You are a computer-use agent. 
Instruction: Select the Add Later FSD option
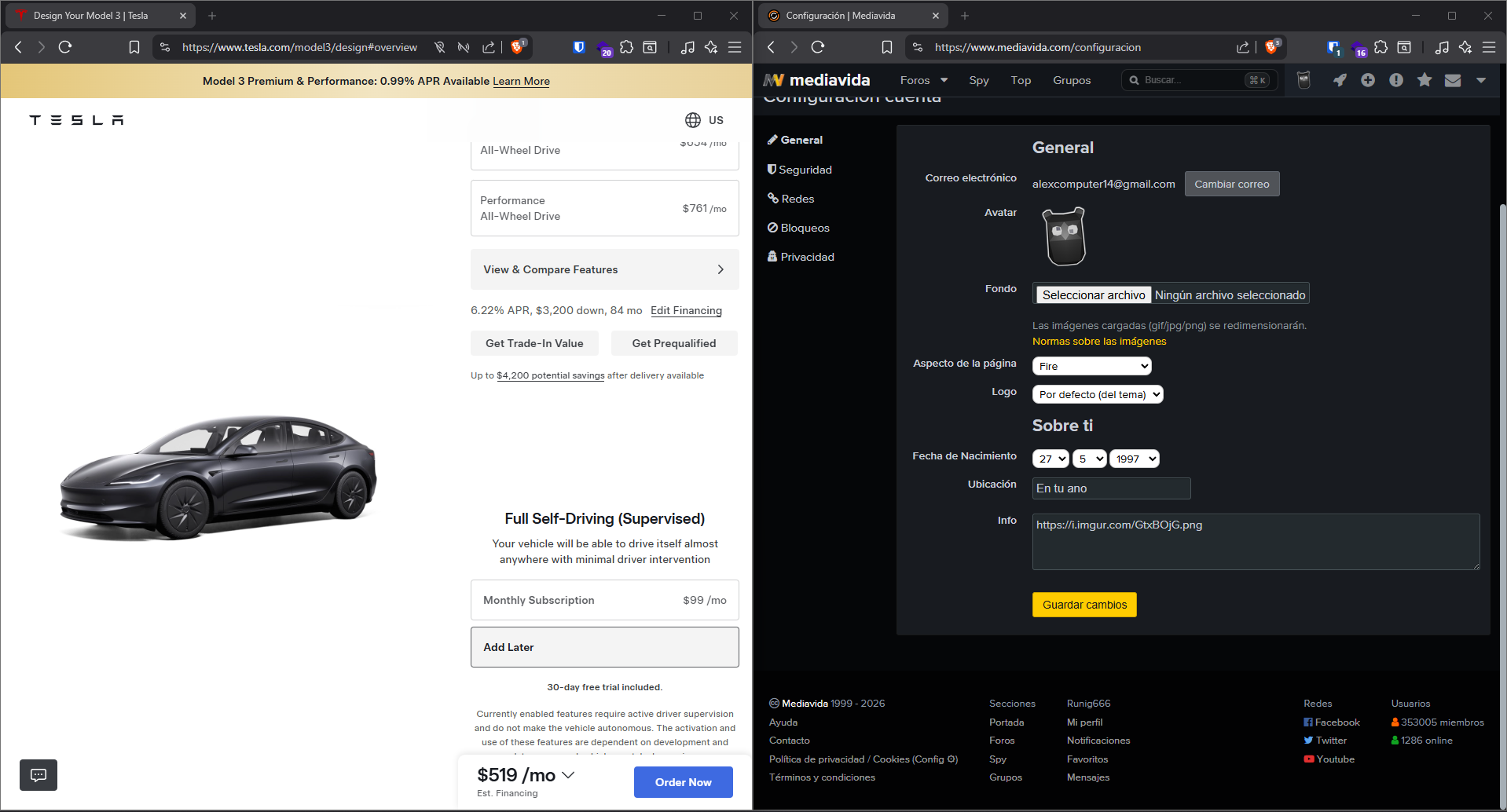click(604, 647)
